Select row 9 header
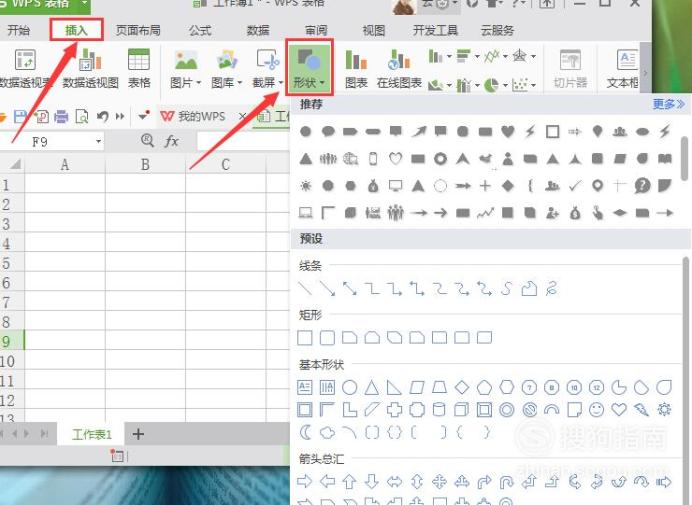Image resolution: width=692 pixels, height=505 pixels. (11, 341)
